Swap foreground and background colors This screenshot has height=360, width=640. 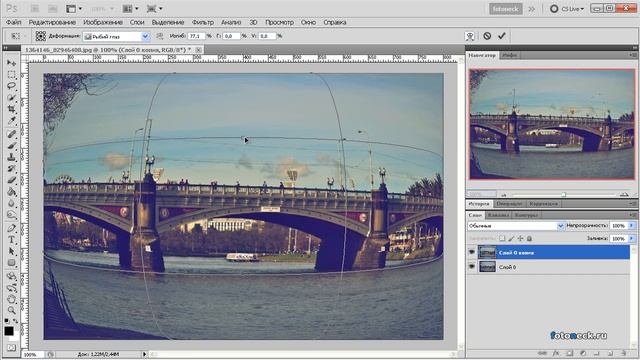15,321
